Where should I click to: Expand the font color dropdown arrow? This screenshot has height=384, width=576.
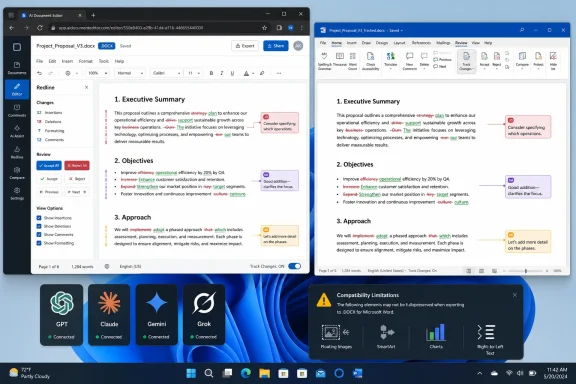tap(253, 73)
